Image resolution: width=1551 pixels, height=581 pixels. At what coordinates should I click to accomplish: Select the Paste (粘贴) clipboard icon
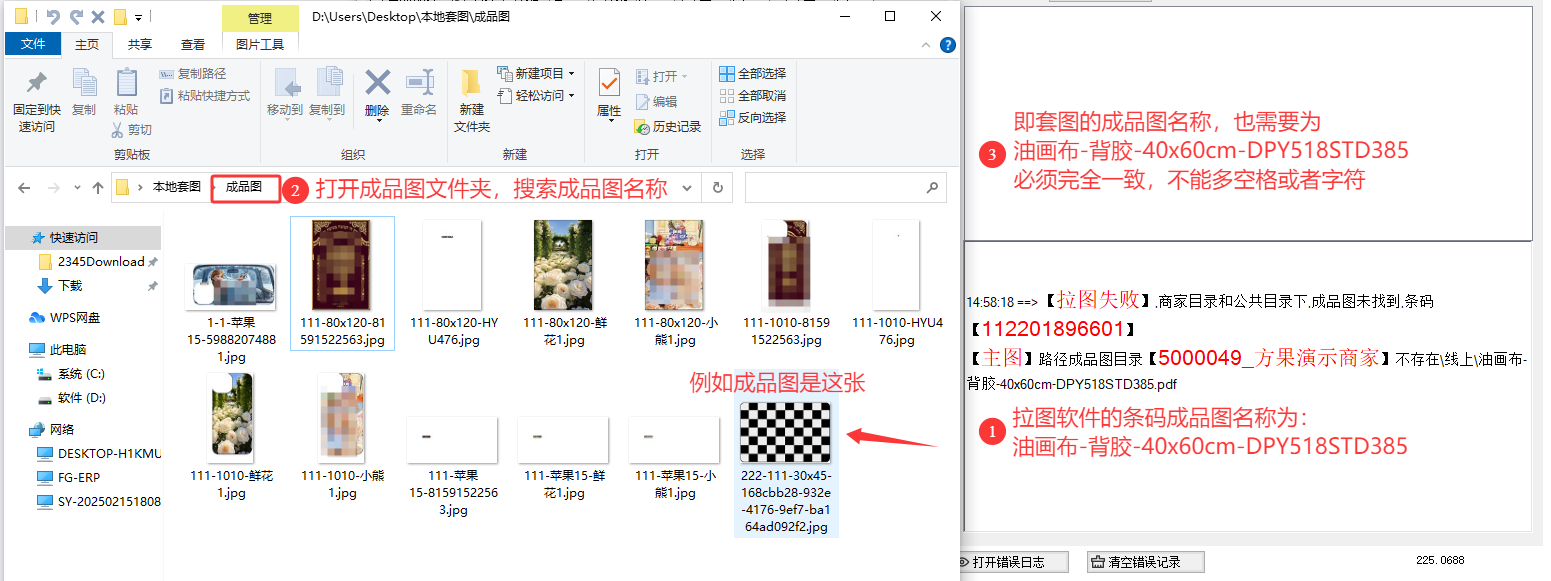point(125,88)
